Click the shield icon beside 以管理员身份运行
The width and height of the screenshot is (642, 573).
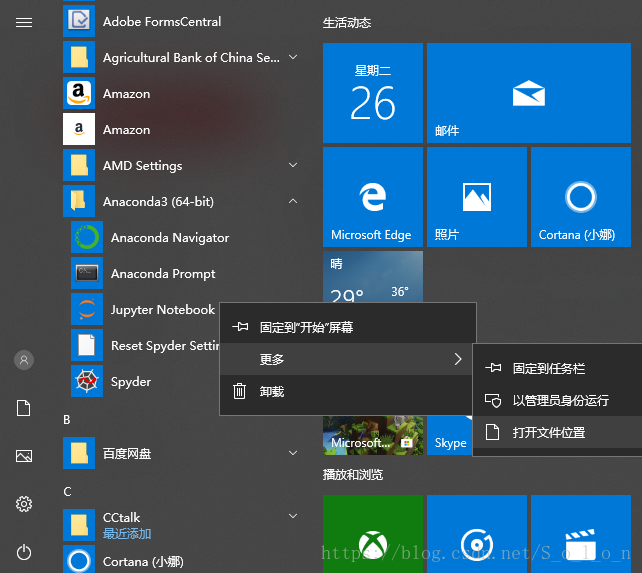pyautogui.click(x=493, y=400)
